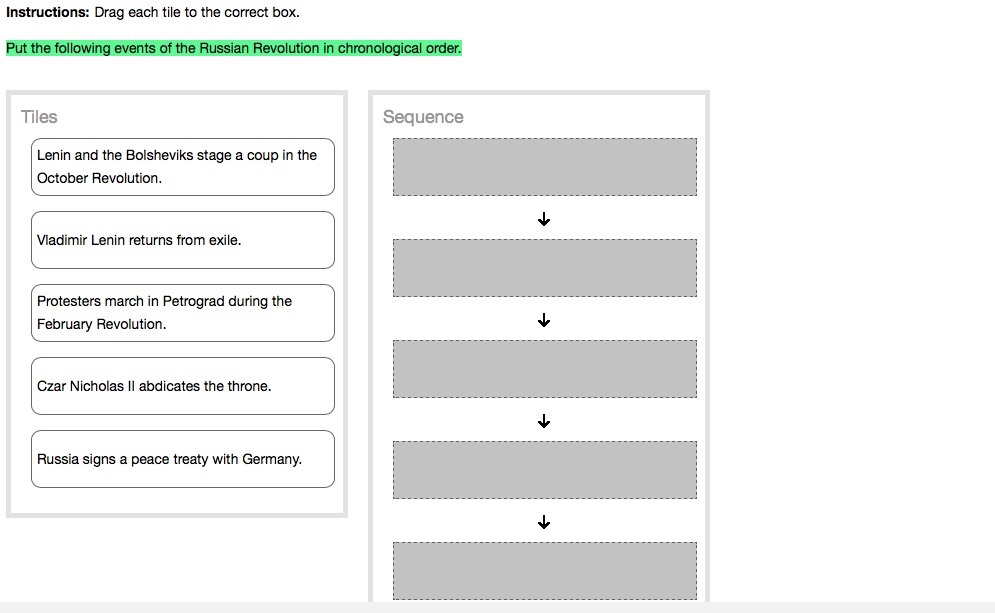Click 'Drag each tile to the correct box' text
Viewport: 995px width, 613px height.
pyautogui.click(x=197, y=13)
